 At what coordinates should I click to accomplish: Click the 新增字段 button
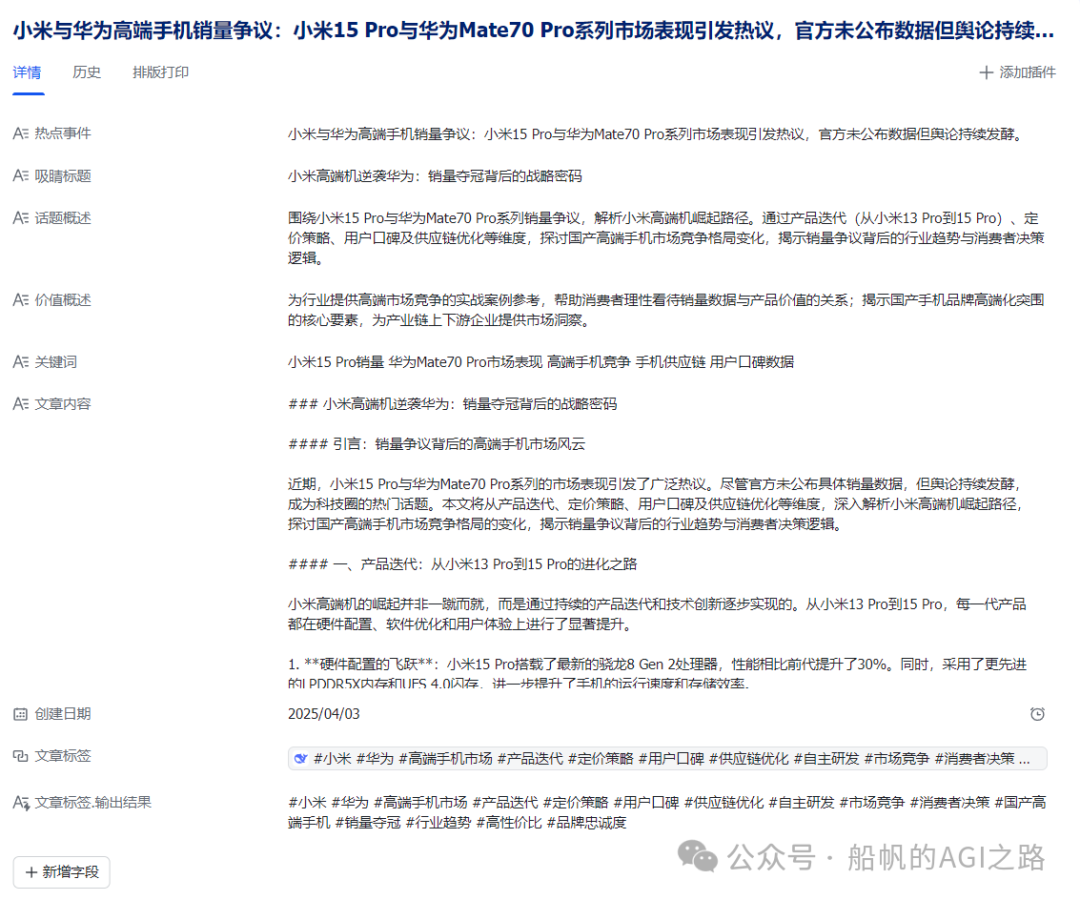click(x=61, y=872)
